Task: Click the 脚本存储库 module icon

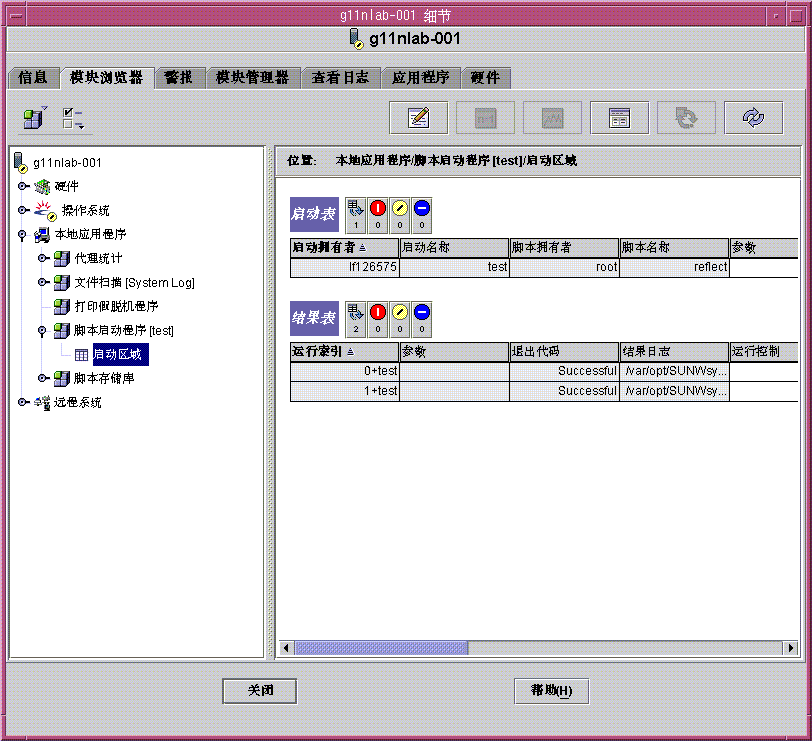Action: pyautogui.click(x=62, y=379)
